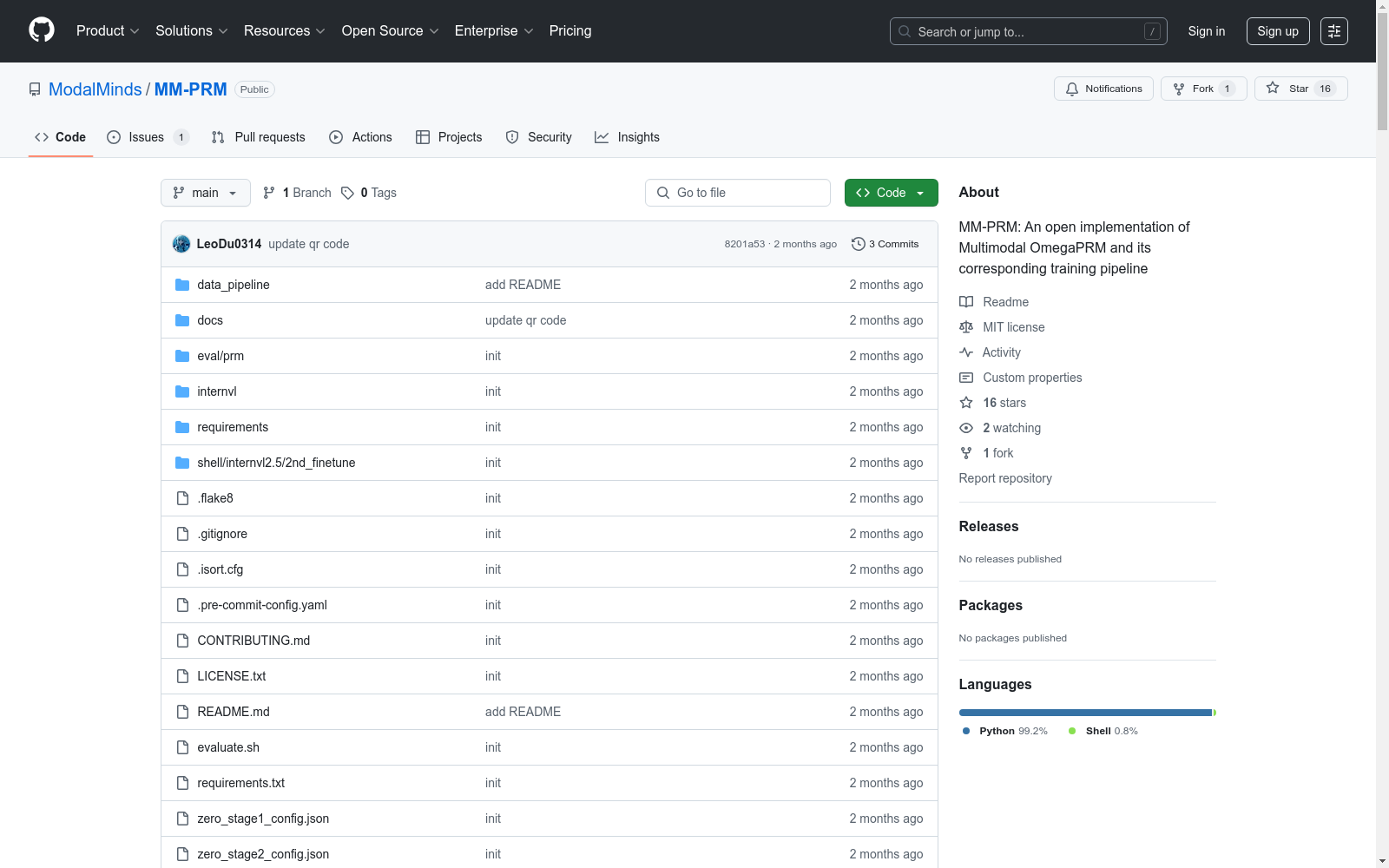Screen dimensions: 1389x868
Task: Expand the Open Source menu
Action: [x=390, y=31]
